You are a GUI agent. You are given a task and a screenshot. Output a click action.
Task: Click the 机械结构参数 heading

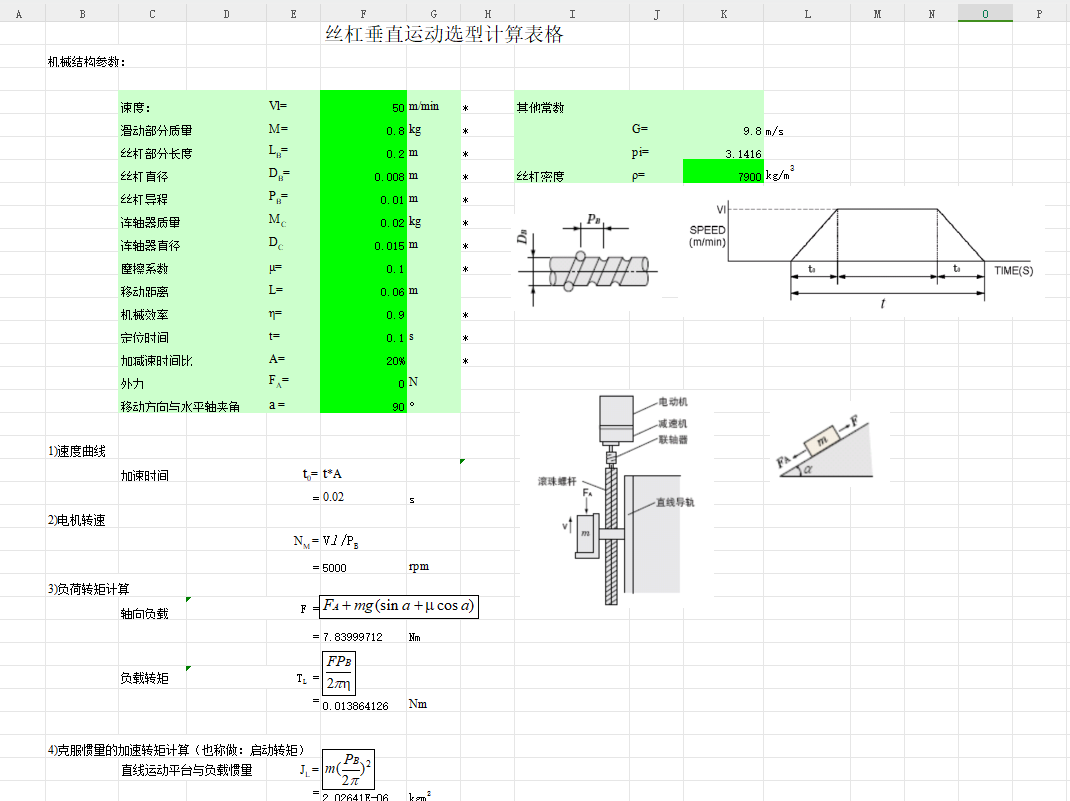tap(86, 62)
